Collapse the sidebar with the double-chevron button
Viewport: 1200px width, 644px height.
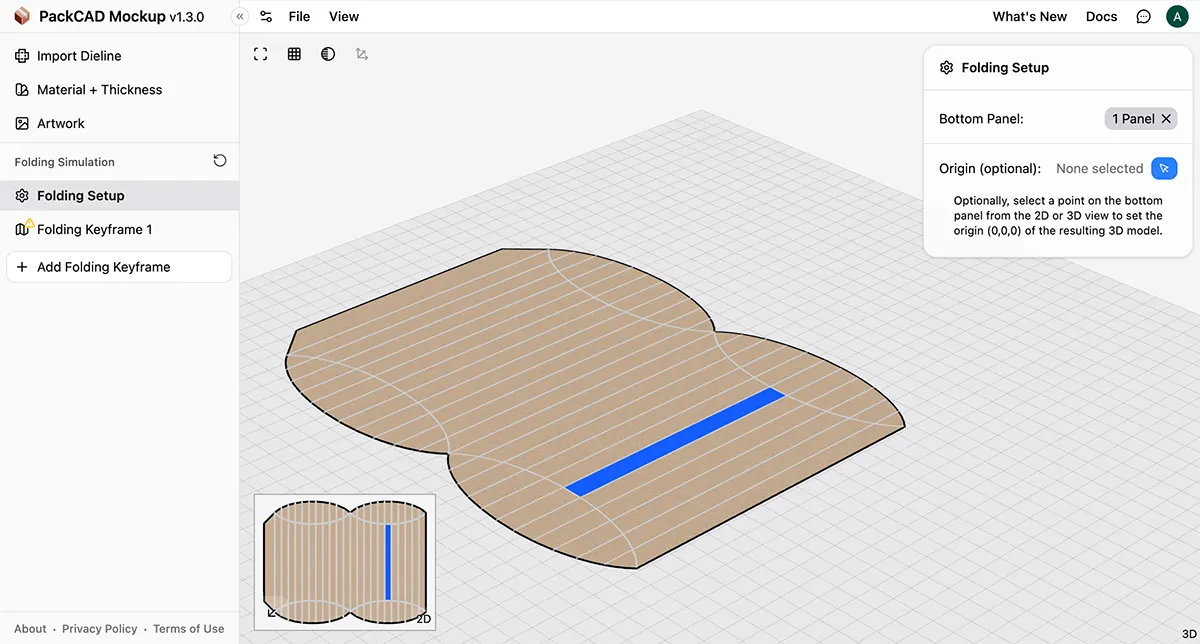(240, 16)
